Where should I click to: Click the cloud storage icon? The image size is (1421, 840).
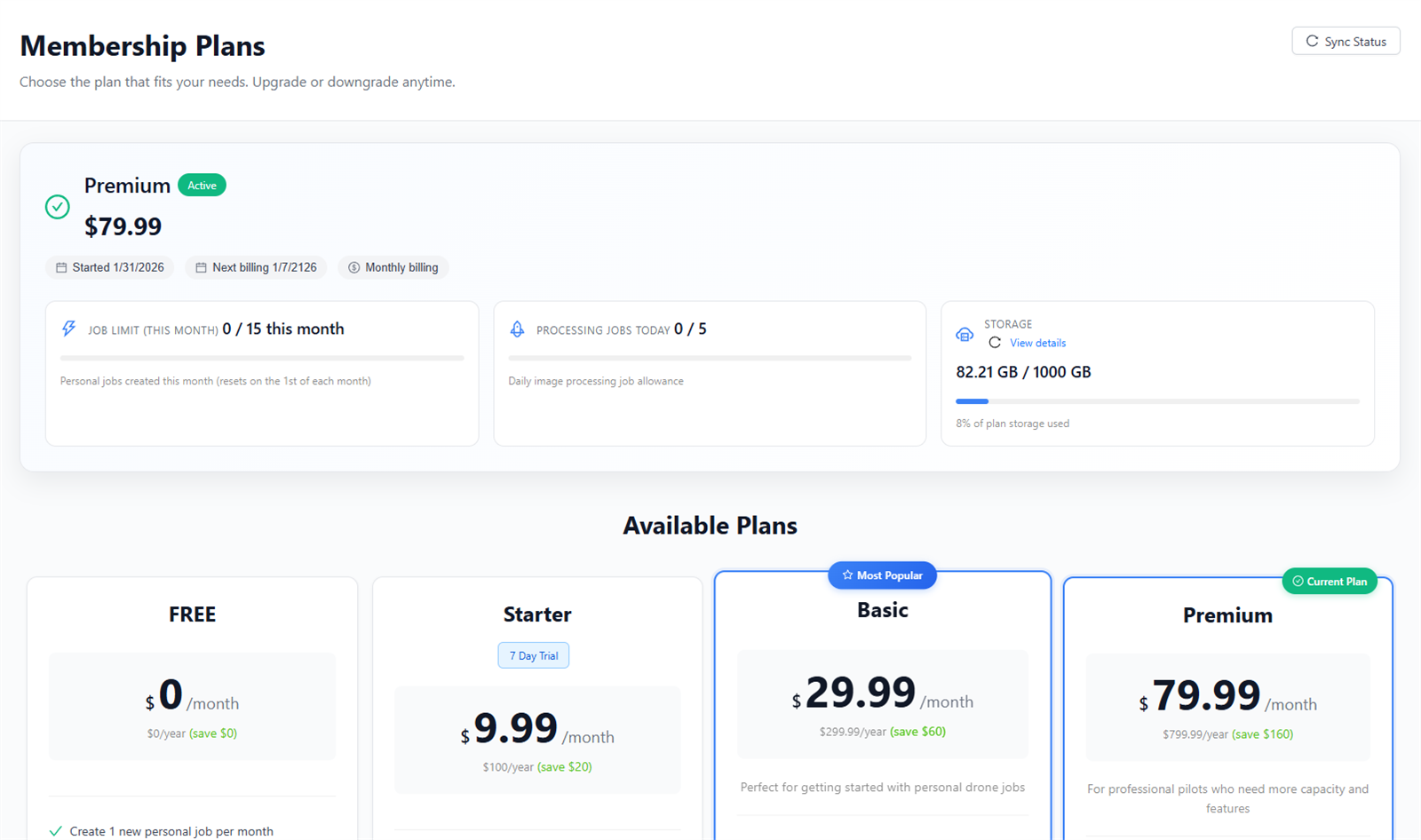click(965, 335)
